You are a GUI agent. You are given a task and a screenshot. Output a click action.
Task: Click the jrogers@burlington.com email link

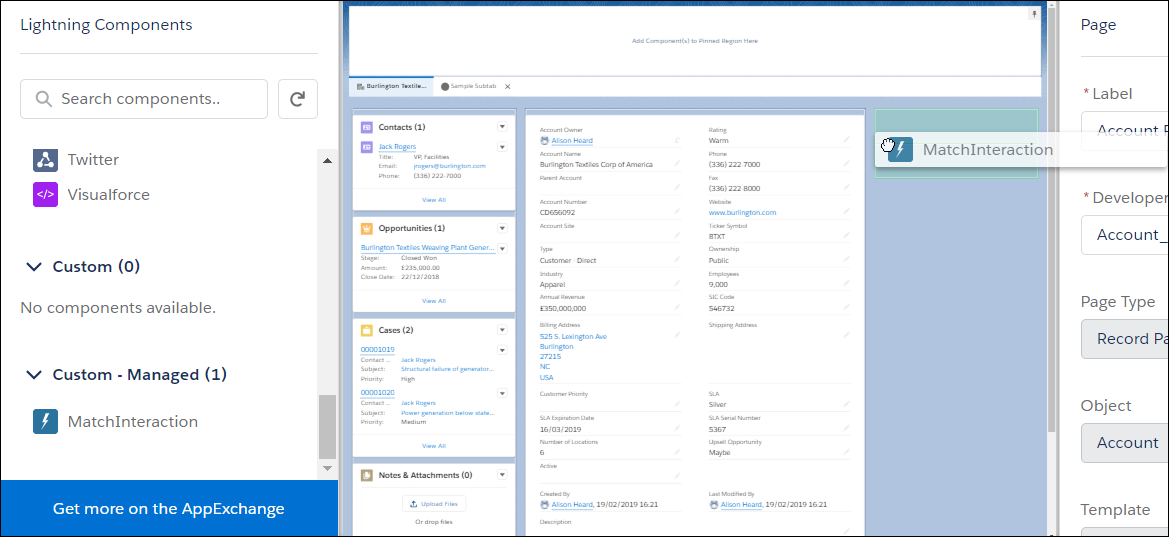tap(450, 166)
